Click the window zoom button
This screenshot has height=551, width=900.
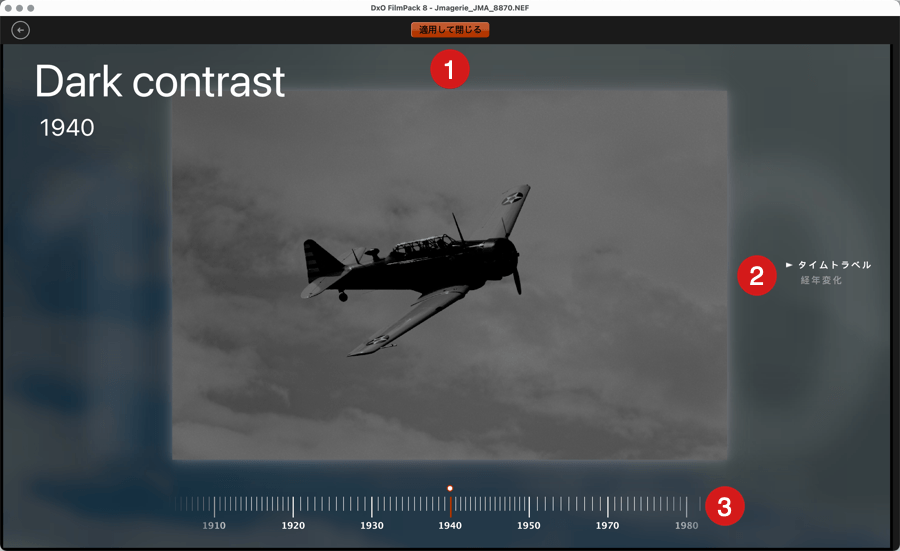[31, 8]
